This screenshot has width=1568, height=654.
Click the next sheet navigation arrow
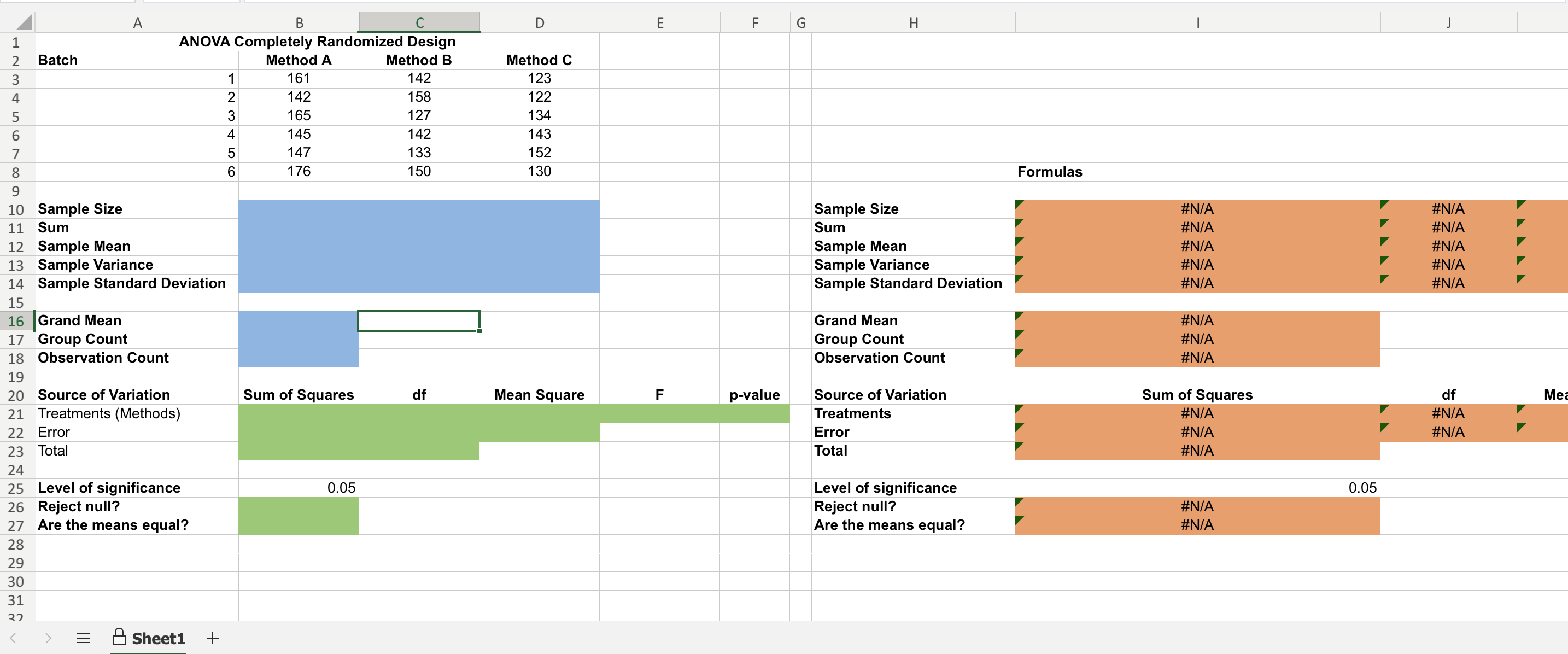pyautogui.click(x=48, y=638)
